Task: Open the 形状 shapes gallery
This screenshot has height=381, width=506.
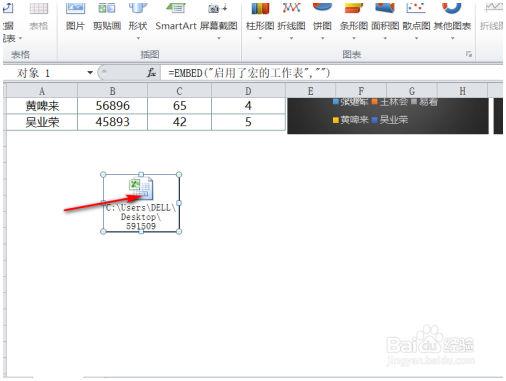Action: click(x=138, y=20)
